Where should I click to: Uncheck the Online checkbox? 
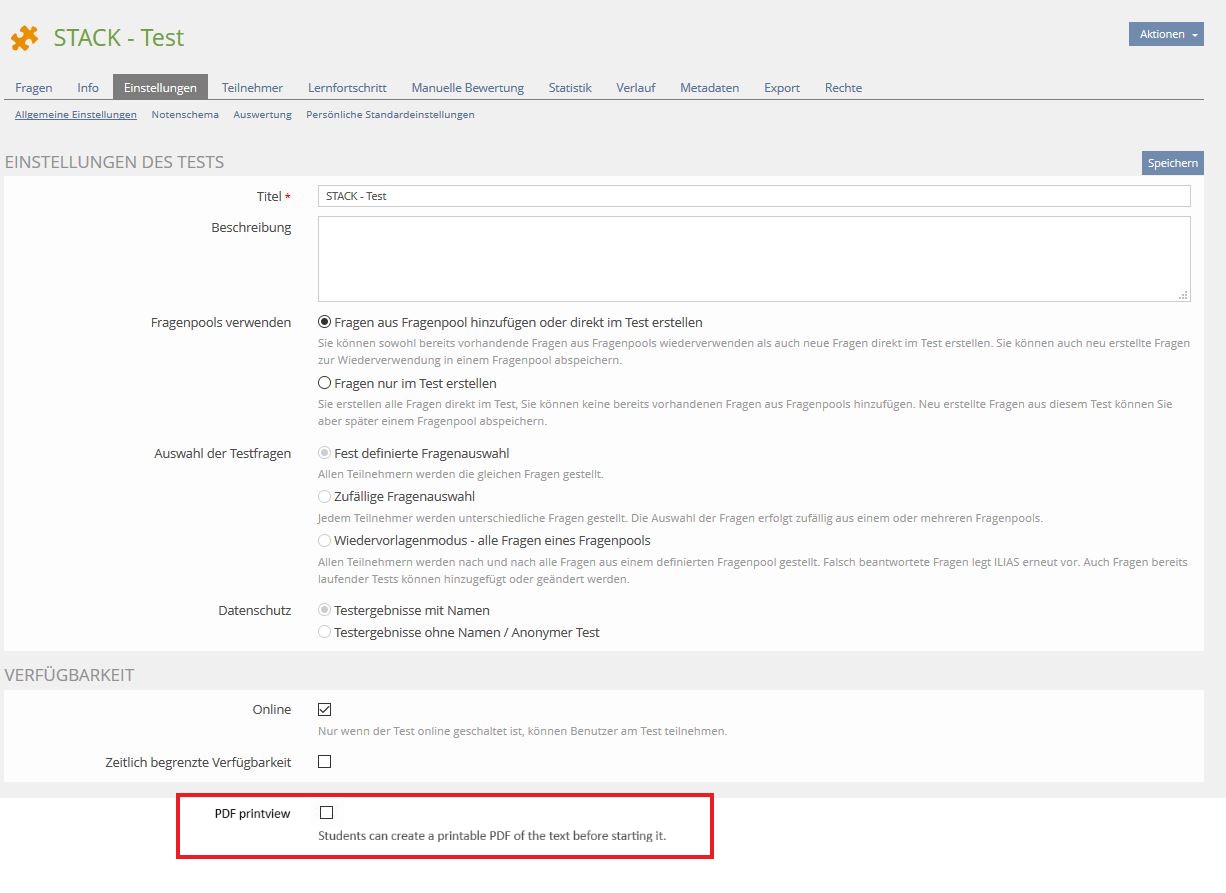pos(324,710)
